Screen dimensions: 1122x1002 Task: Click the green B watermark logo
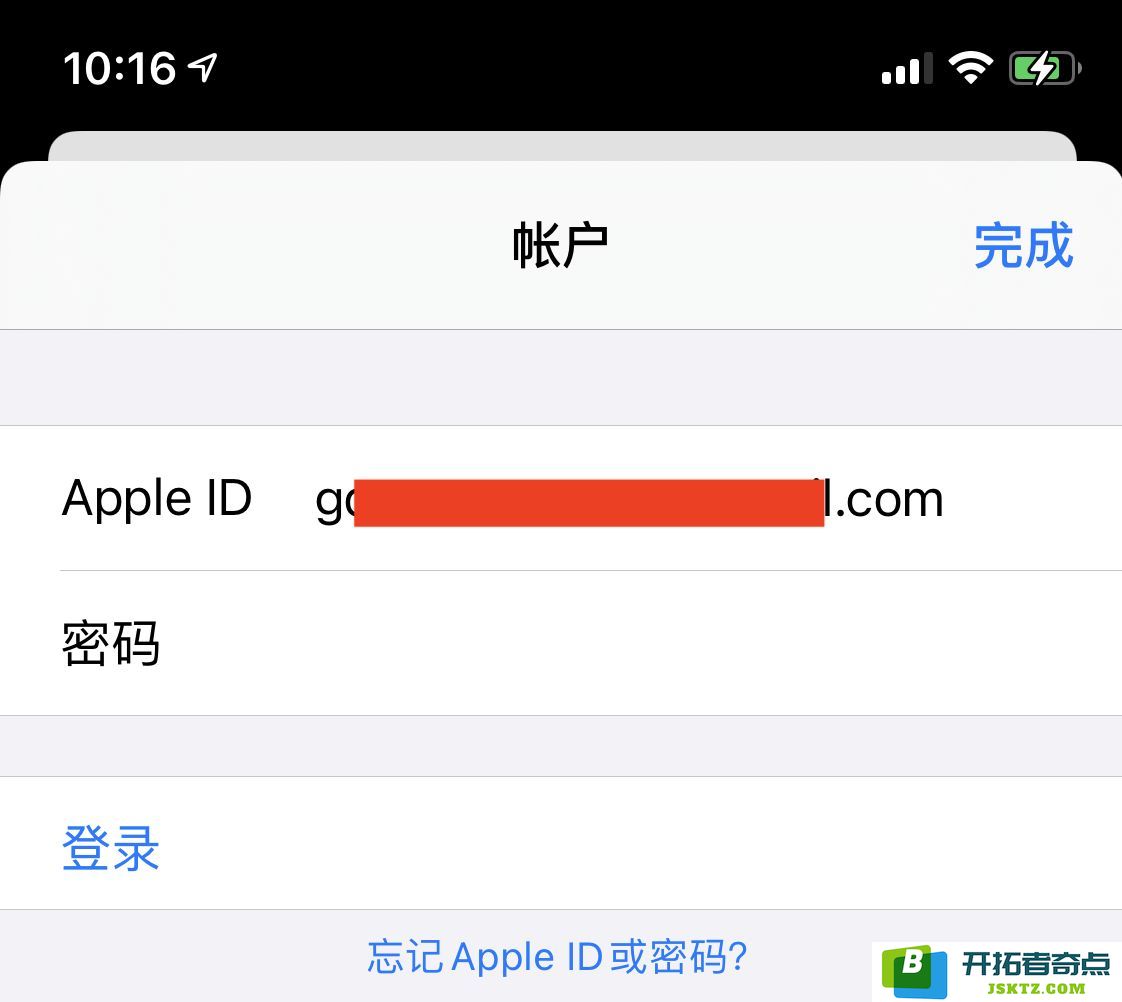coord(915,972)
